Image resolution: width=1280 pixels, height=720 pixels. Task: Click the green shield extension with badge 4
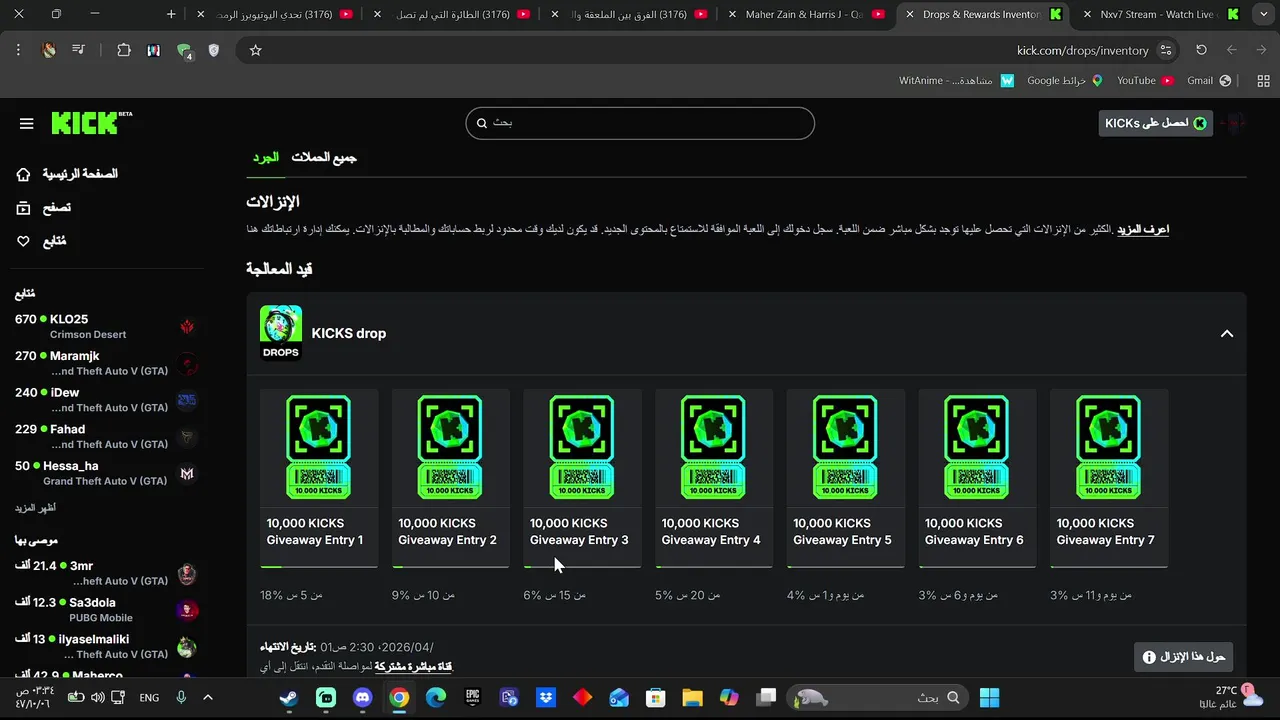pyautogui.click(x=184, y=50)
